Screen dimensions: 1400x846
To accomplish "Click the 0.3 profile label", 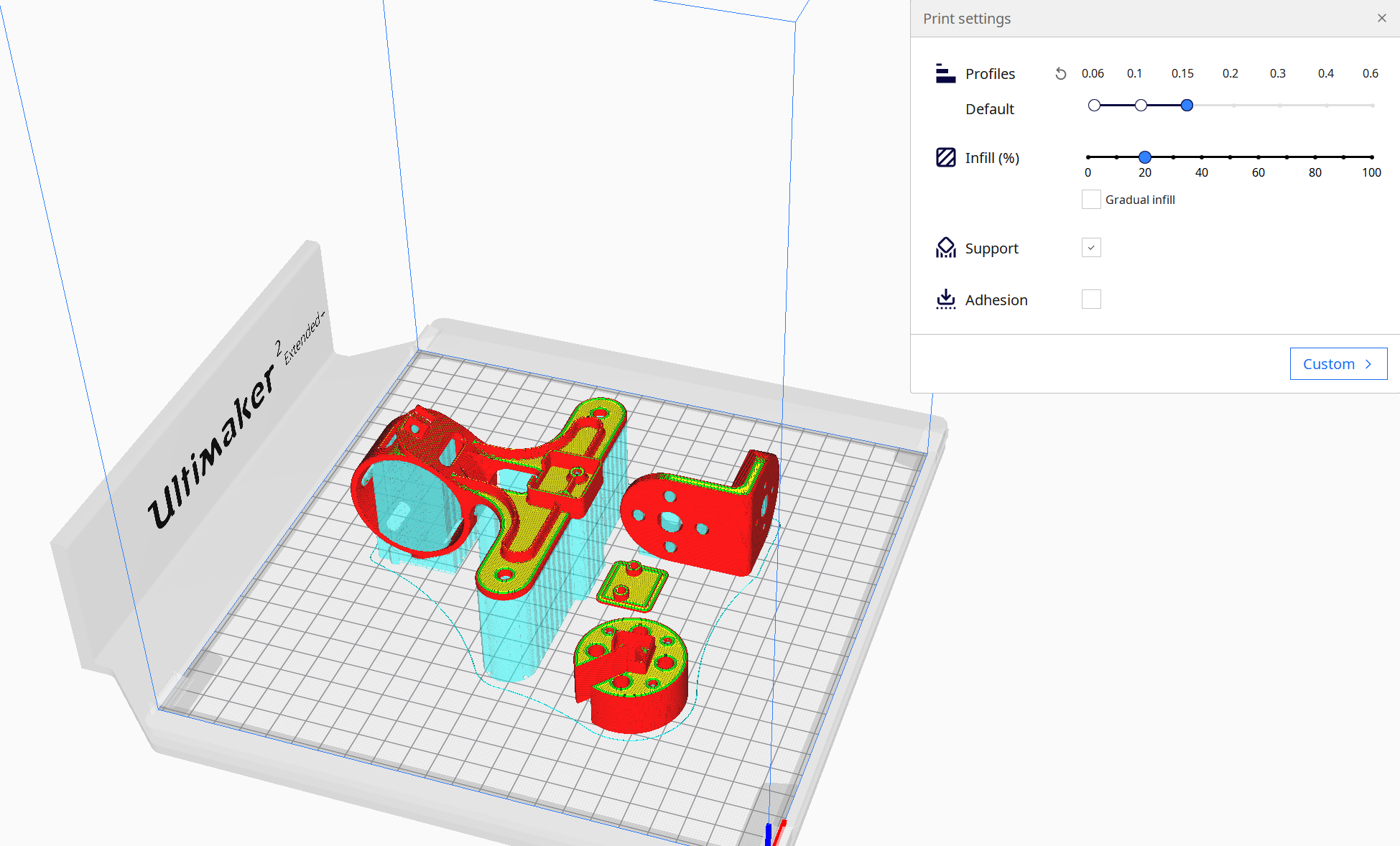I will click(x=1278, y=73).
